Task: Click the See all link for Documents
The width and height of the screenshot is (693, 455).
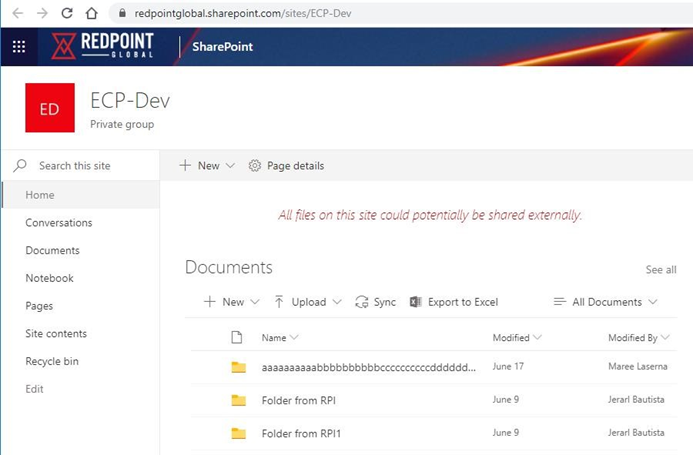Action: pos(661,270)
